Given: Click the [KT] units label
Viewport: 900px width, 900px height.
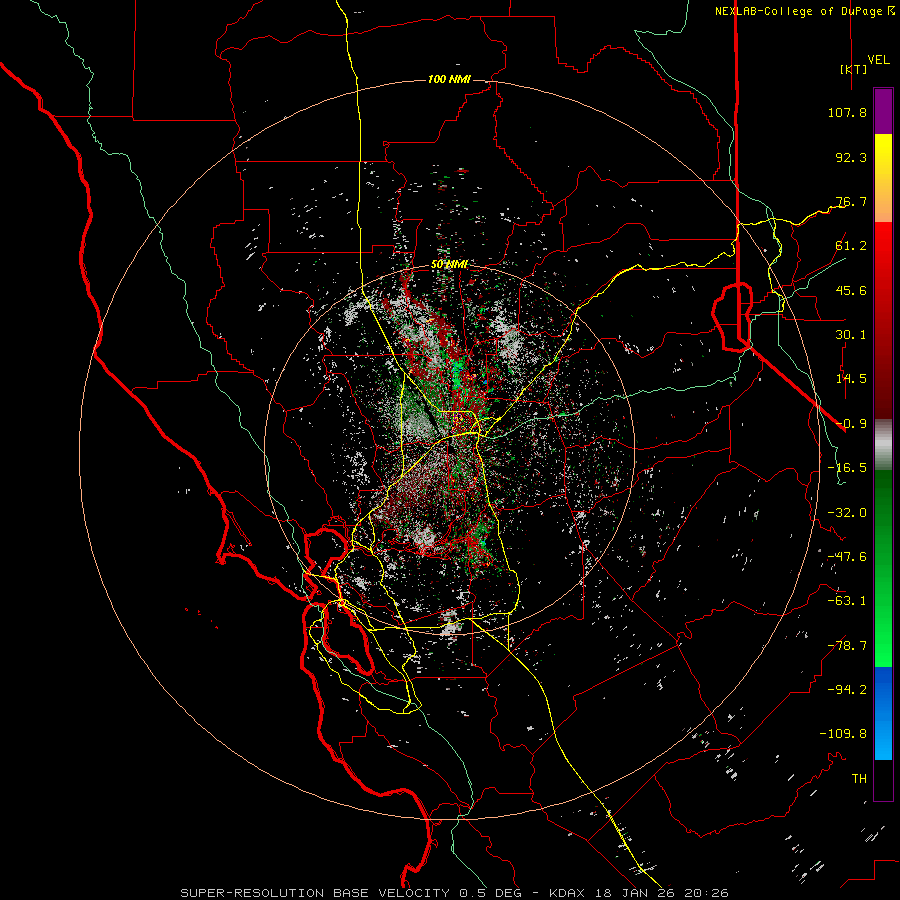Looking at the screenshot, I should point(854,69).
